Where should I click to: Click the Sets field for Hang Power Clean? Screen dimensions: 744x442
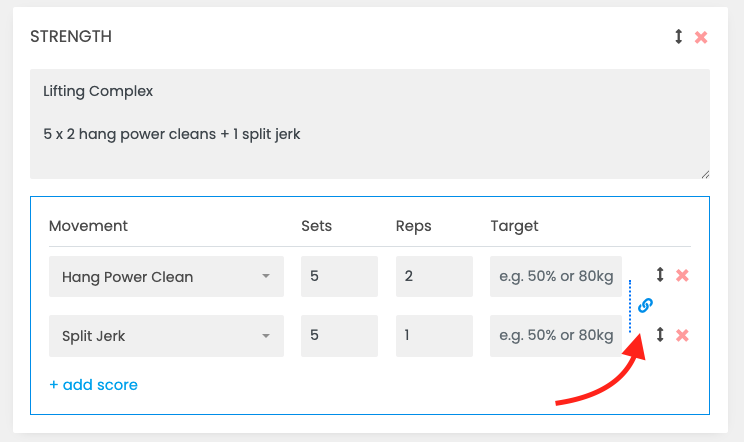(339, 276)
